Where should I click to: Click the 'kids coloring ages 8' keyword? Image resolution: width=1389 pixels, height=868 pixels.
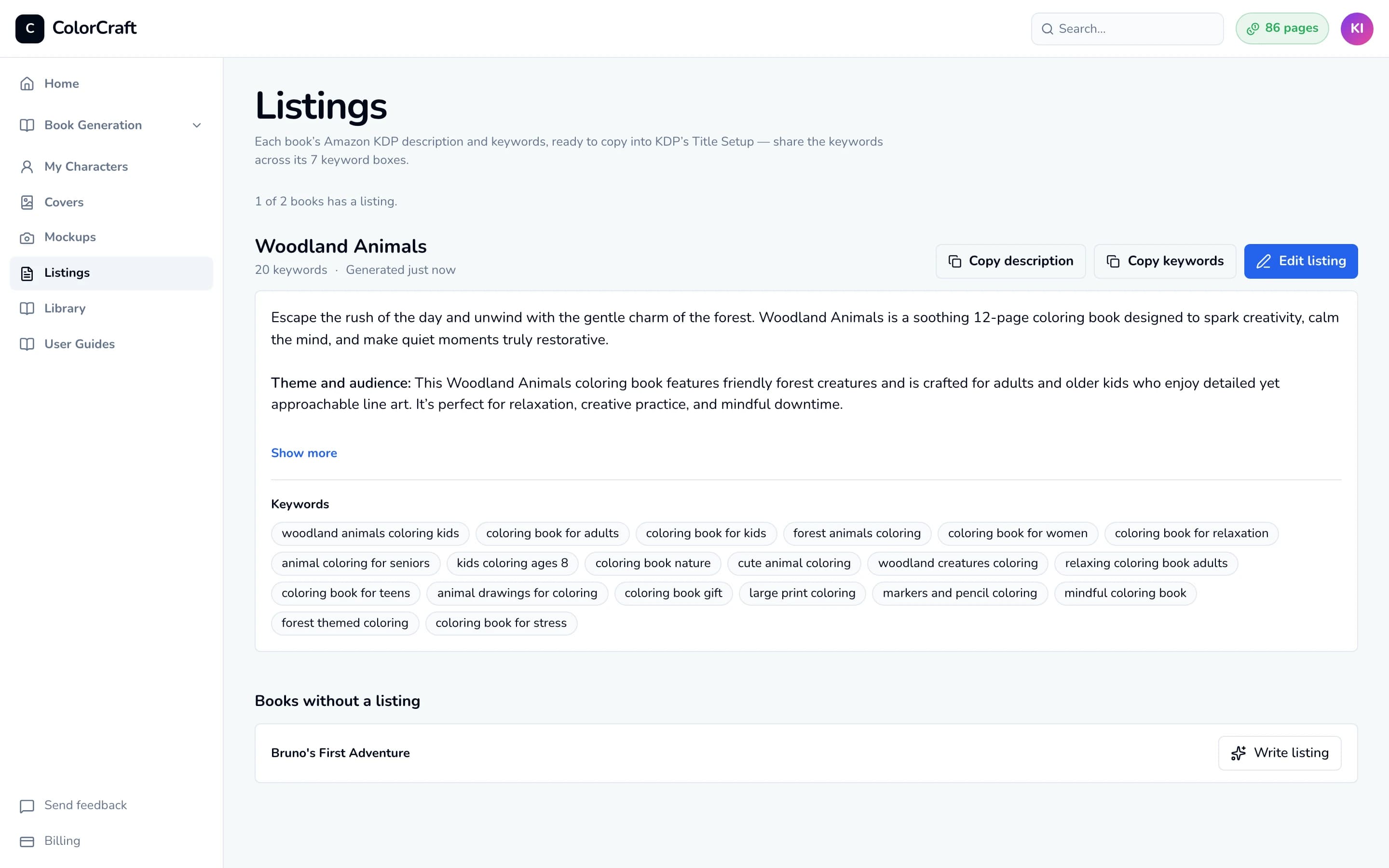tap(513, 563)
